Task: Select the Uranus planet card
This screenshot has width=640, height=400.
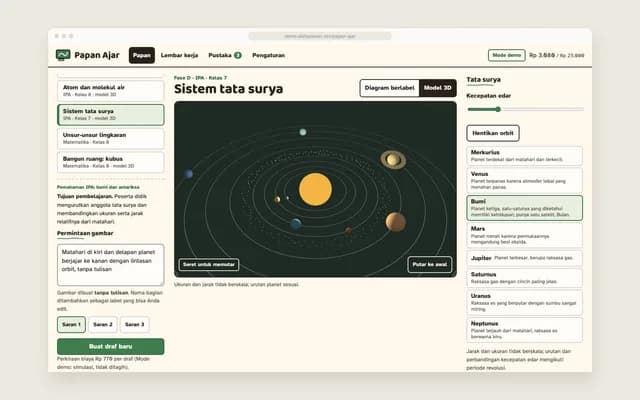Action: pyautogui.click(x=524, y=302)
